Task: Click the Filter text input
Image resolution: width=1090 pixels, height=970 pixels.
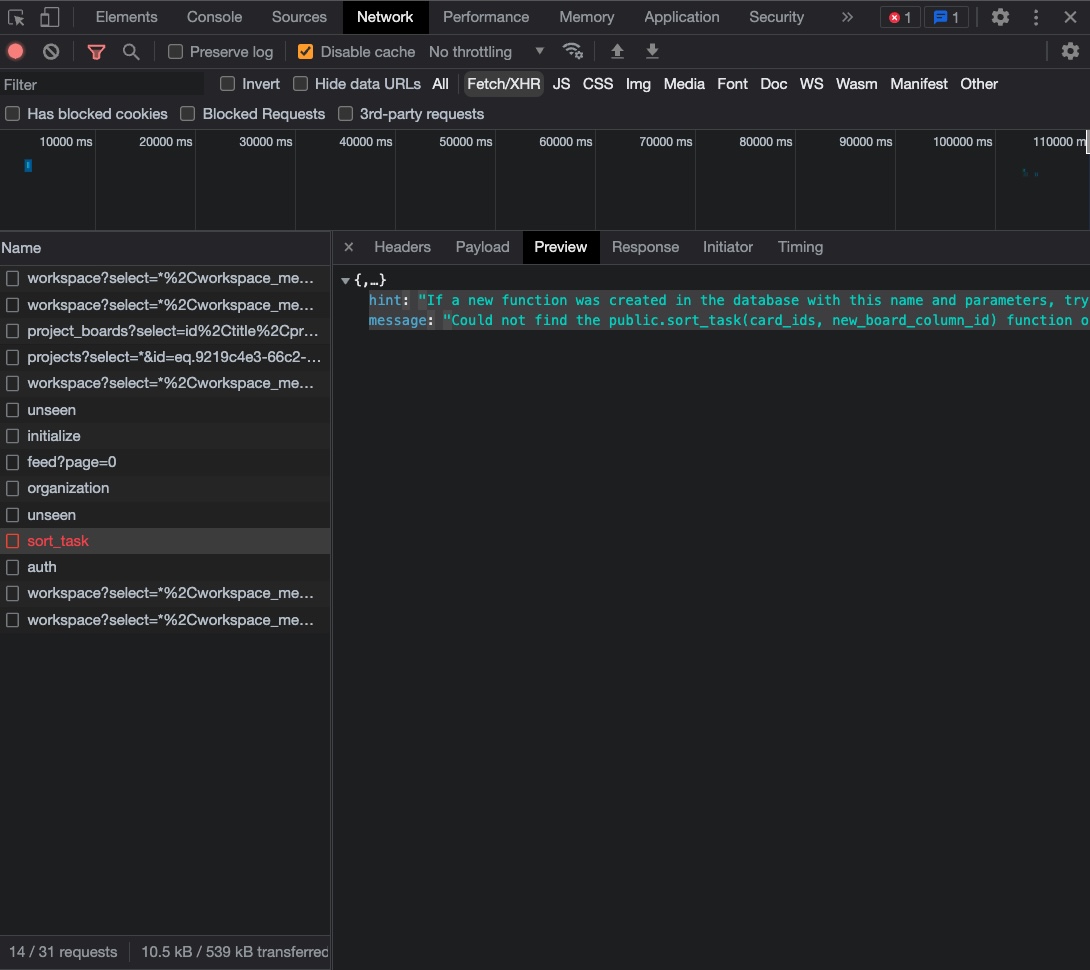Action: (100, 85)
